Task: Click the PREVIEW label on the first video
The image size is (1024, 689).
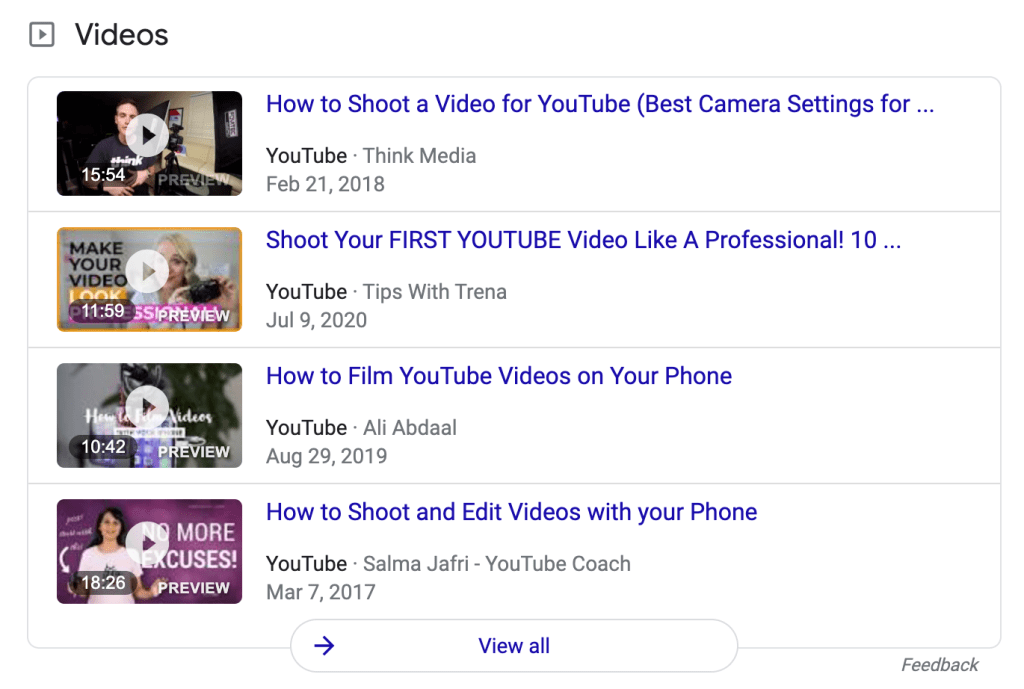Action: click(196, 181)
